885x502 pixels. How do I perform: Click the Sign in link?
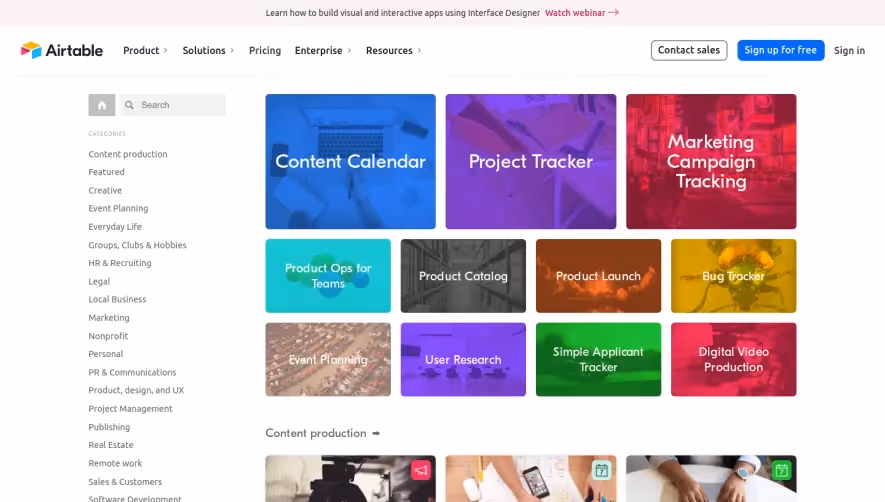(x=849, y=50)
